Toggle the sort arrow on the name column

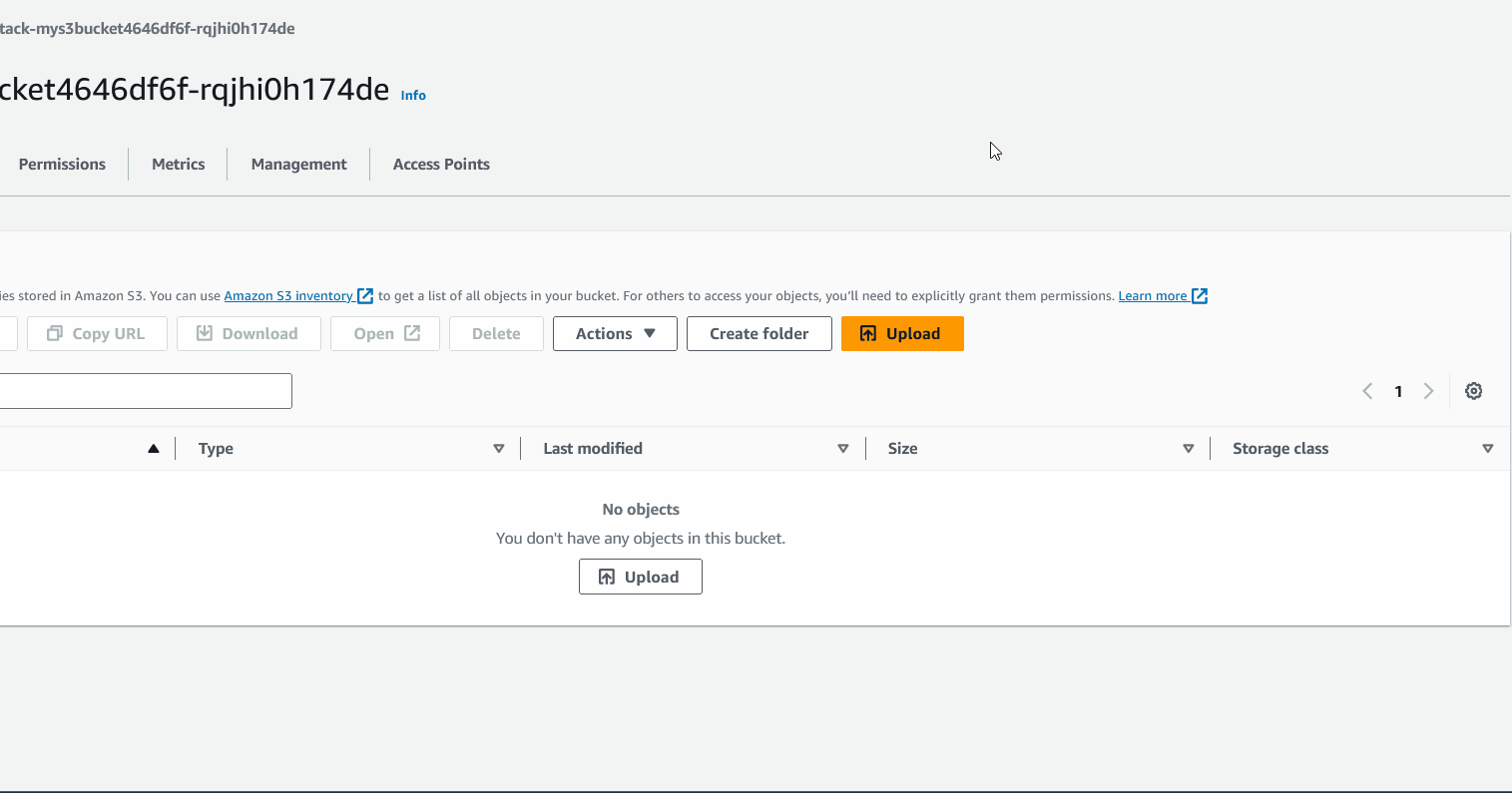pos(154,448)
